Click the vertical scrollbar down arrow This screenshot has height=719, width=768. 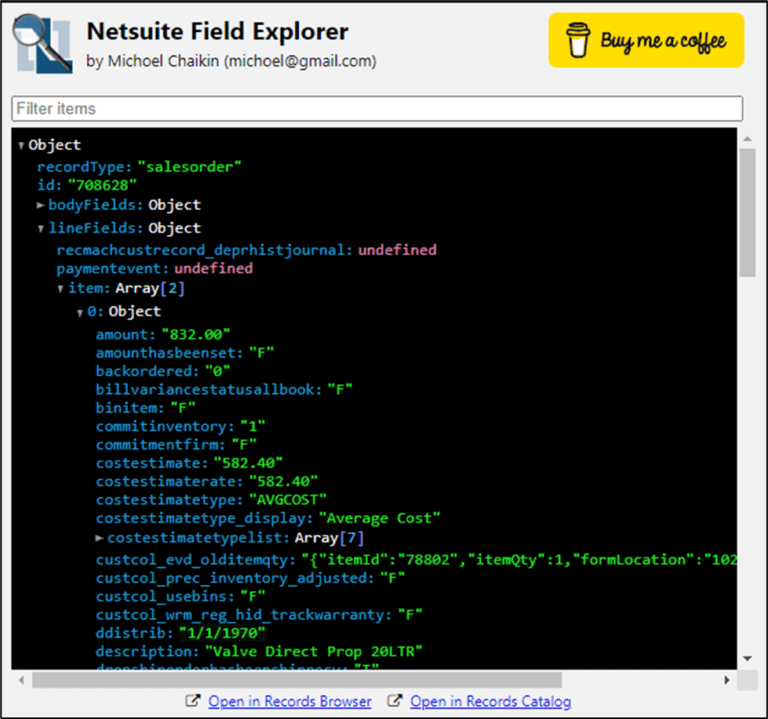tap(747, 659)
